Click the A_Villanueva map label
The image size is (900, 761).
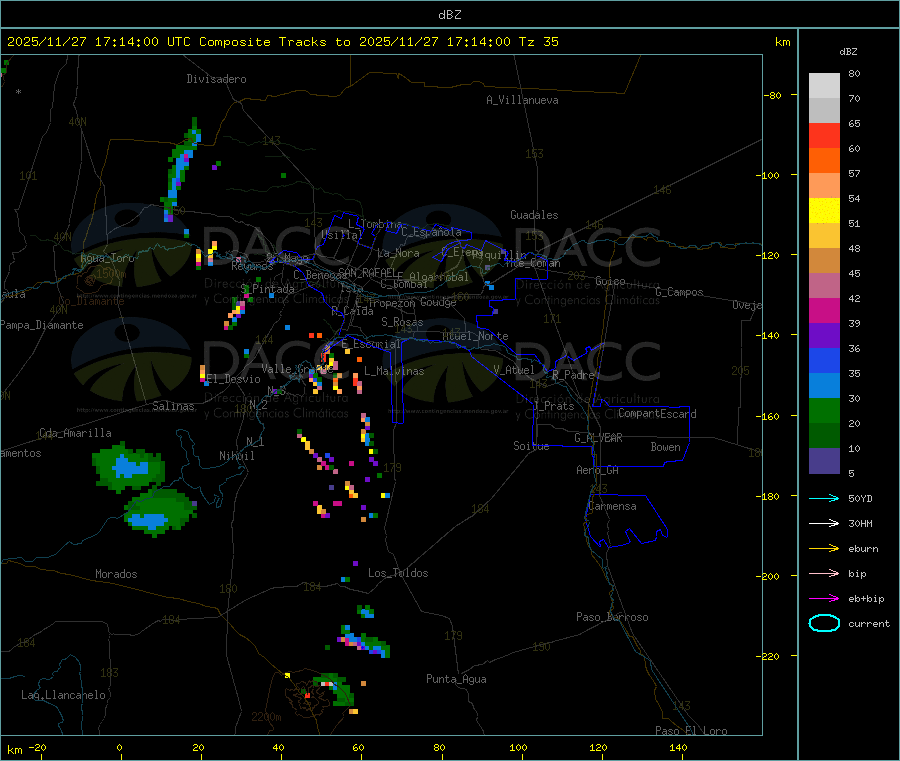click(x=522, y=100)
